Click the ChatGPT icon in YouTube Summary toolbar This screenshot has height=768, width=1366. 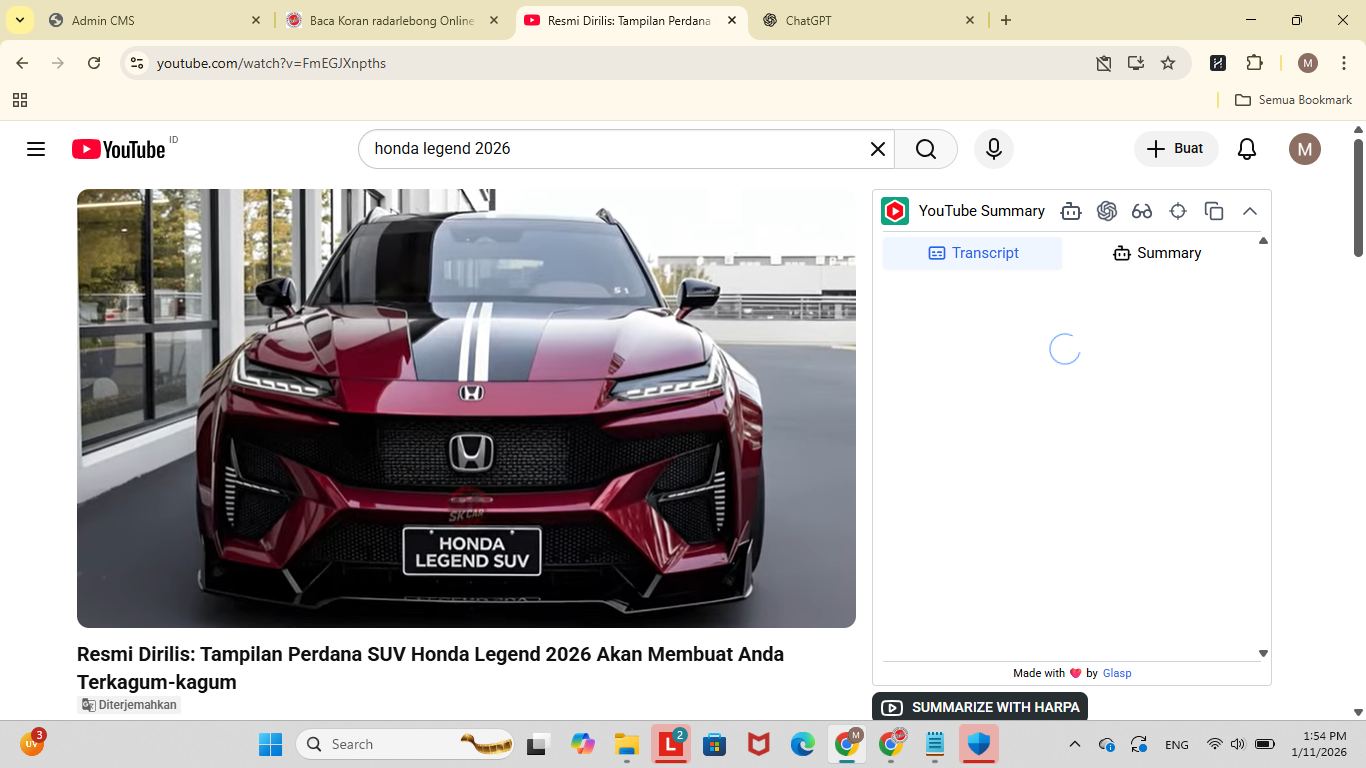point(1107,211)
